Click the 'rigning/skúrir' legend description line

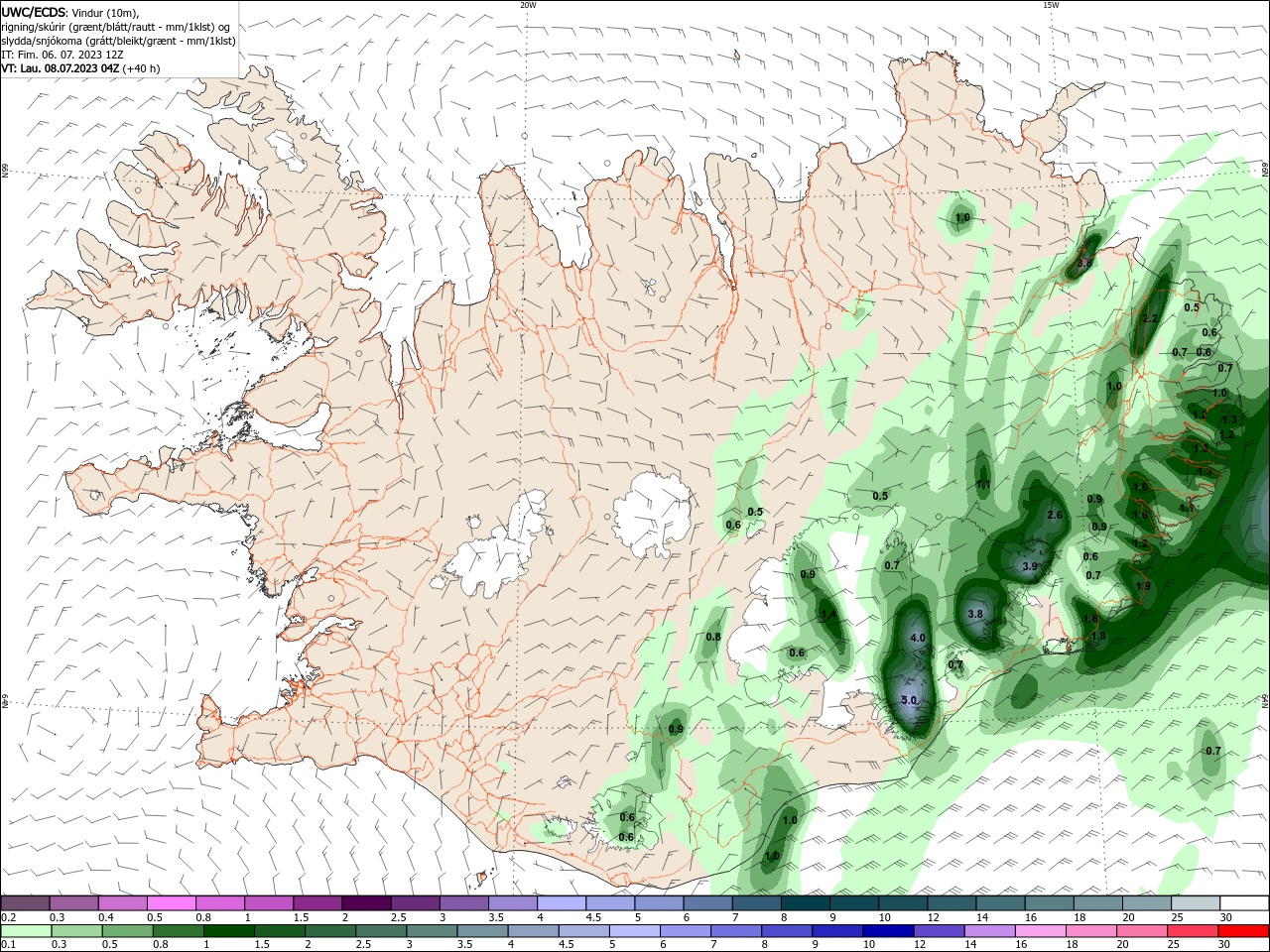116,27
